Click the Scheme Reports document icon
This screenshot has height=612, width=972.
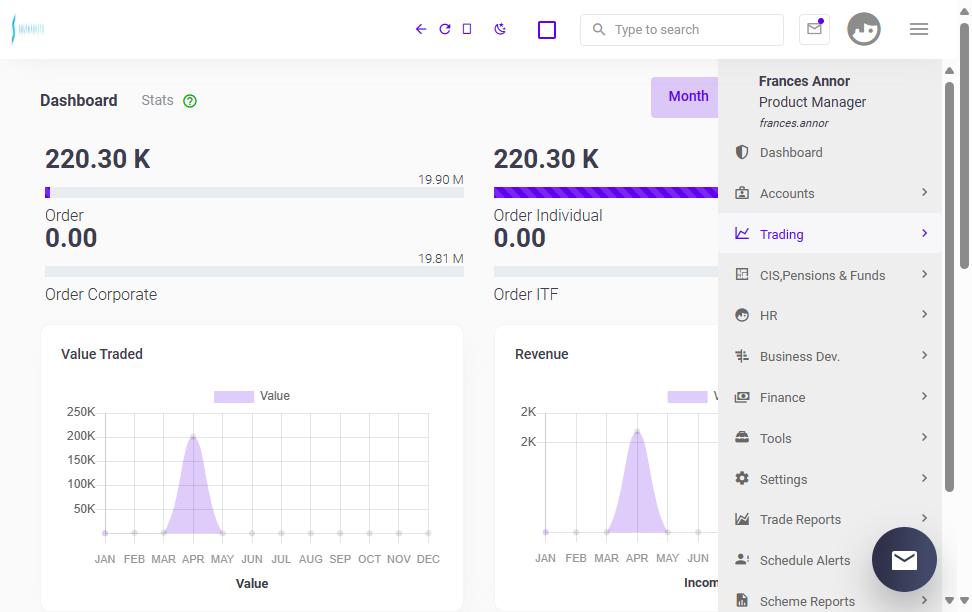[741, 600]
